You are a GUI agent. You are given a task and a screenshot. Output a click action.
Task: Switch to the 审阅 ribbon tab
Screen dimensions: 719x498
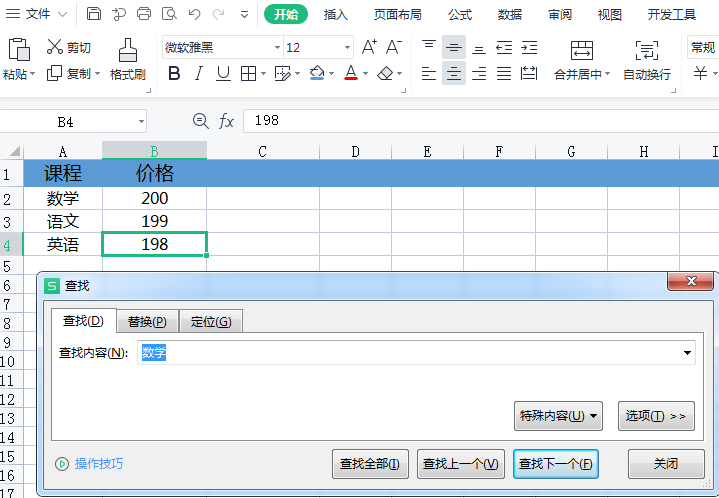point(560,15)
